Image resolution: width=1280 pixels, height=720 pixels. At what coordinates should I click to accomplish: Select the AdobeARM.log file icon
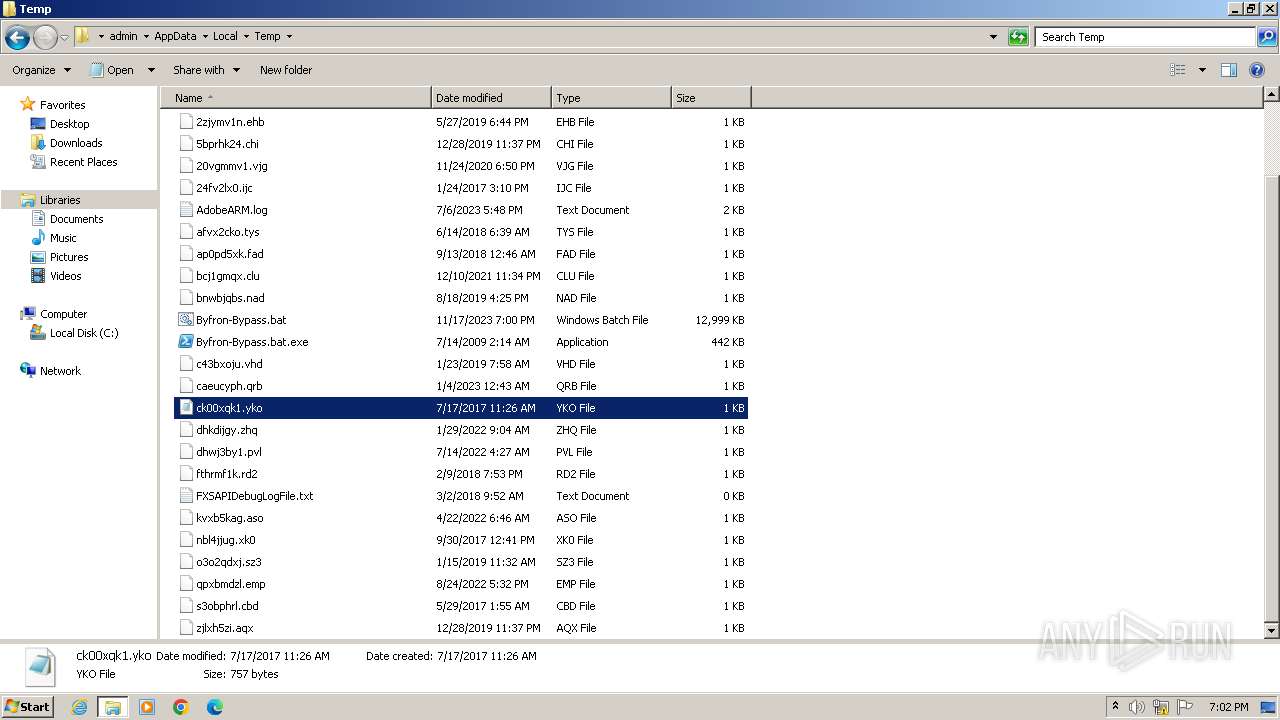(x=185, y=210)
